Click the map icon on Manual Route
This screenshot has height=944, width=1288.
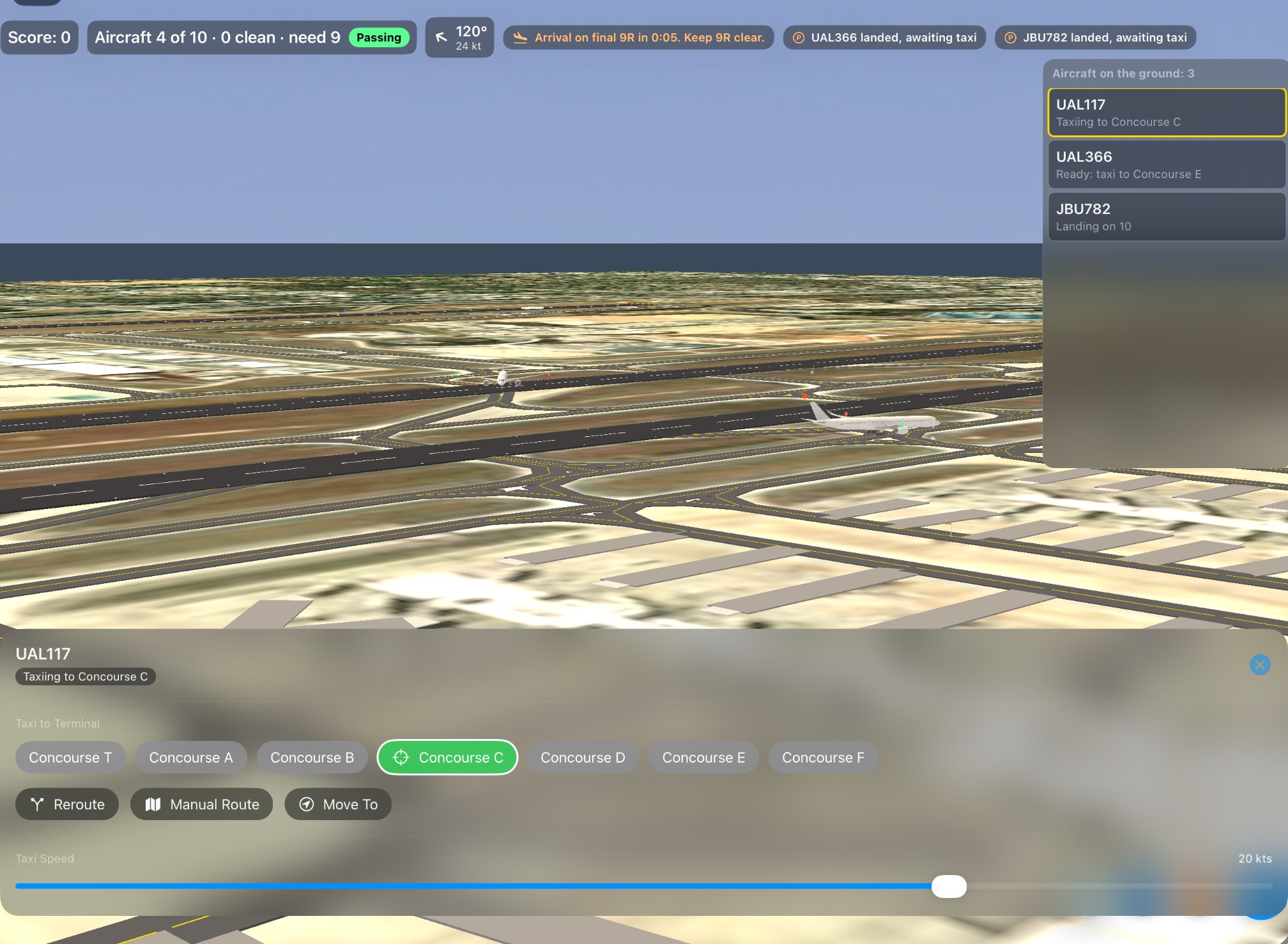(153, 804)
